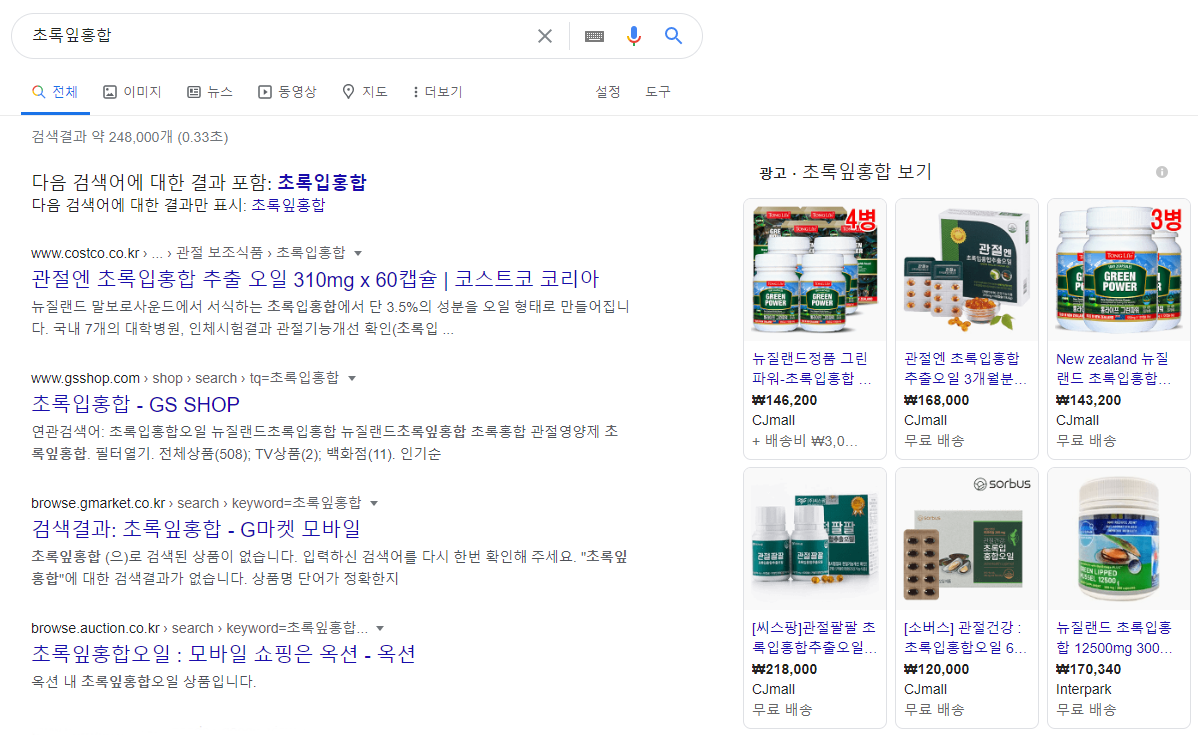The image size is (1198, 735).
Task: Click the 3병 Green Power product image
Action: [x=1119, y=270]
